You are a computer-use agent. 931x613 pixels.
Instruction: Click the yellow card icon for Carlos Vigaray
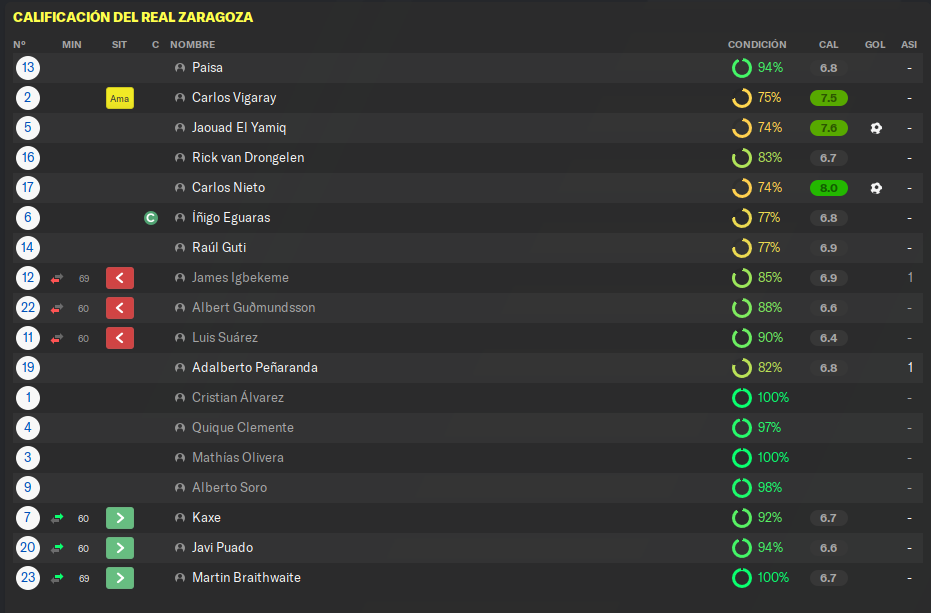click(x=120, y=98)
